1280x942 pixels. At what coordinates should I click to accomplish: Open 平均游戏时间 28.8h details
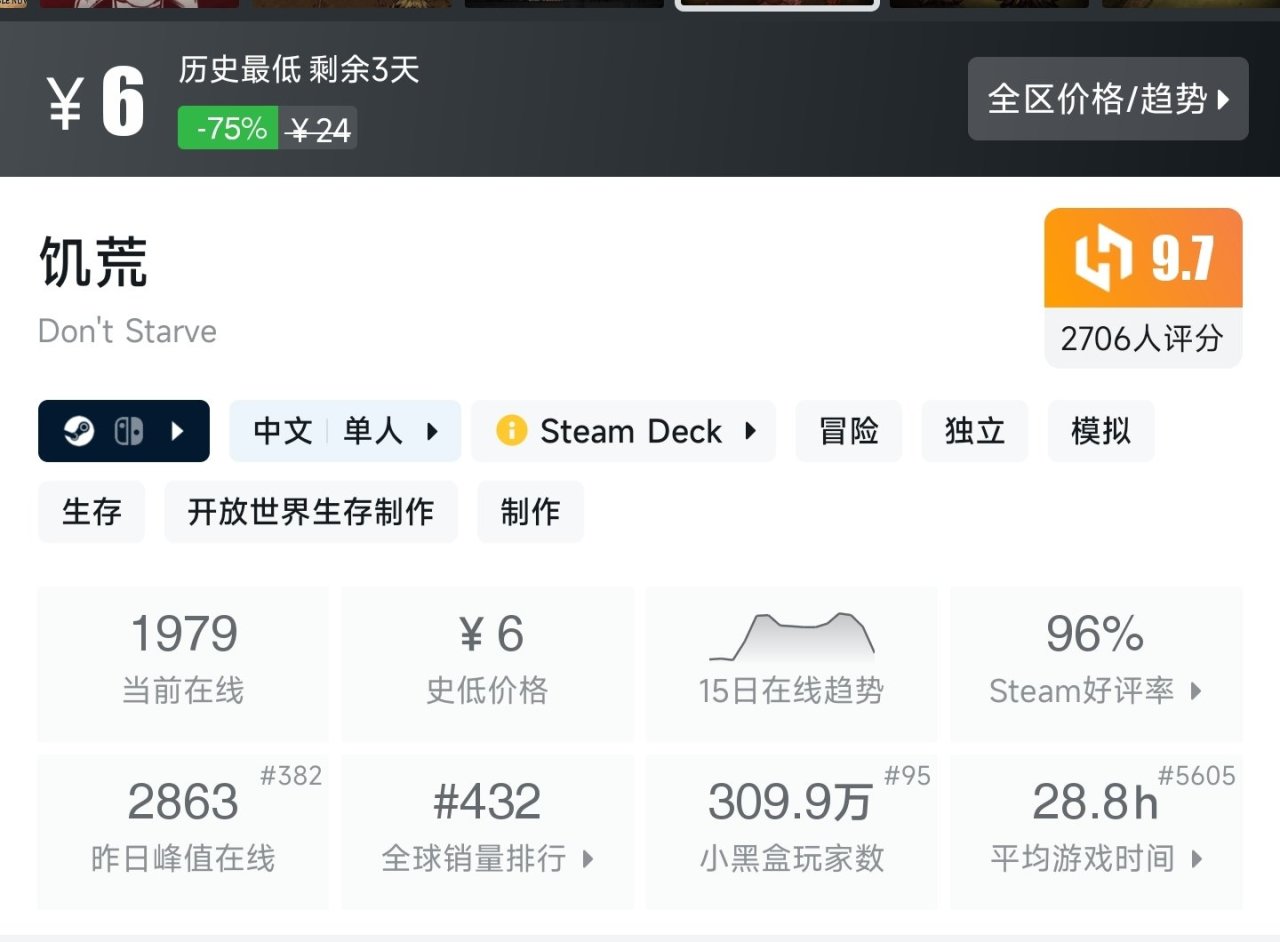tap(1096, 832)
